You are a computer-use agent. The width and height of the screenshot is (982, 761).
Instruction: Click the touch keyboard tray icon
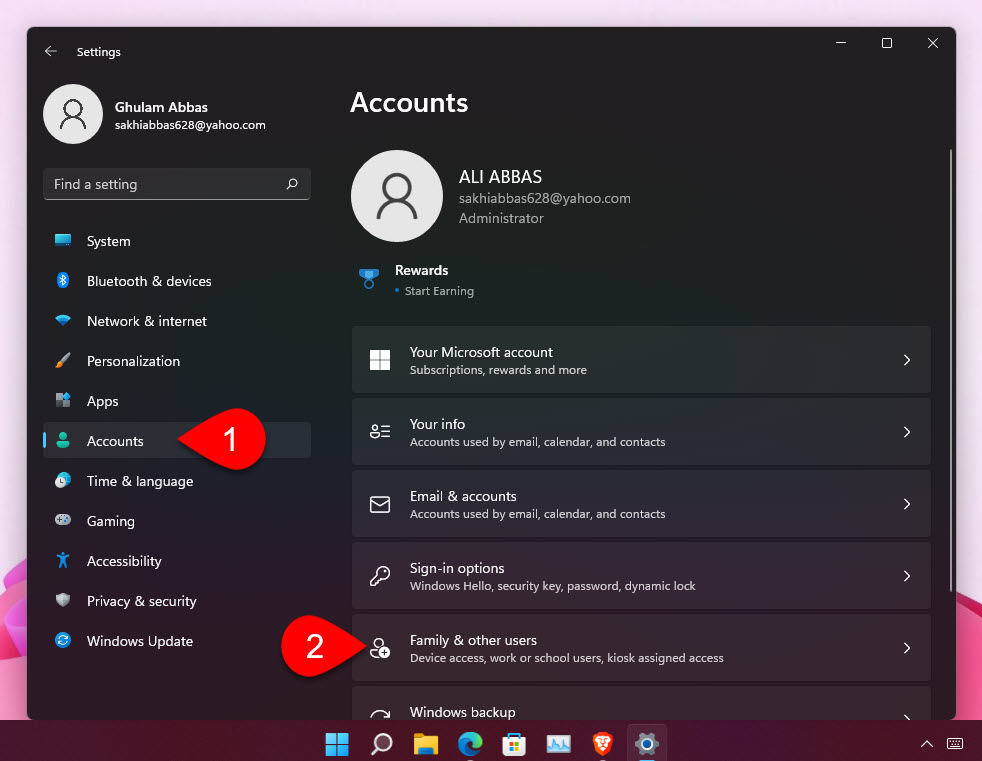[x=954, y=743]
